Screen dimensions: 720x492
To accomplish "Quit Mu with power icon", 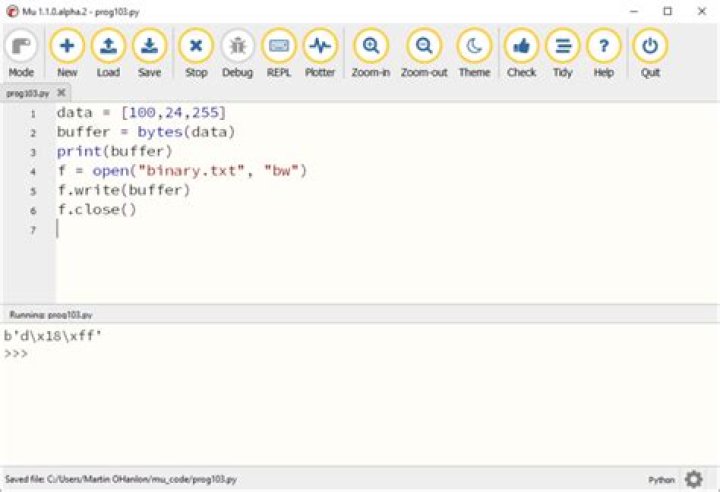I will (650, 53).
